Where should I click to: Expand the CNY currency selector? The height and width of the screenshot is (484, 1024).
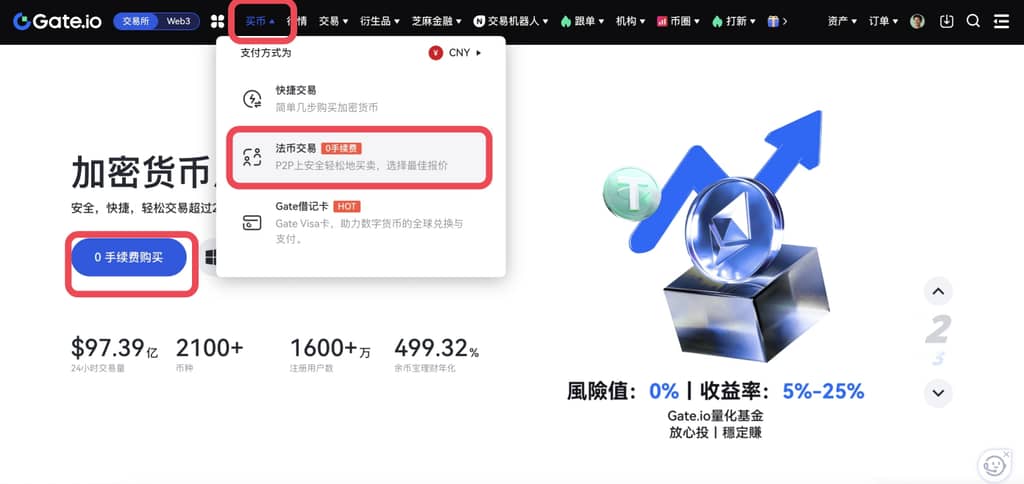point(455,53)
